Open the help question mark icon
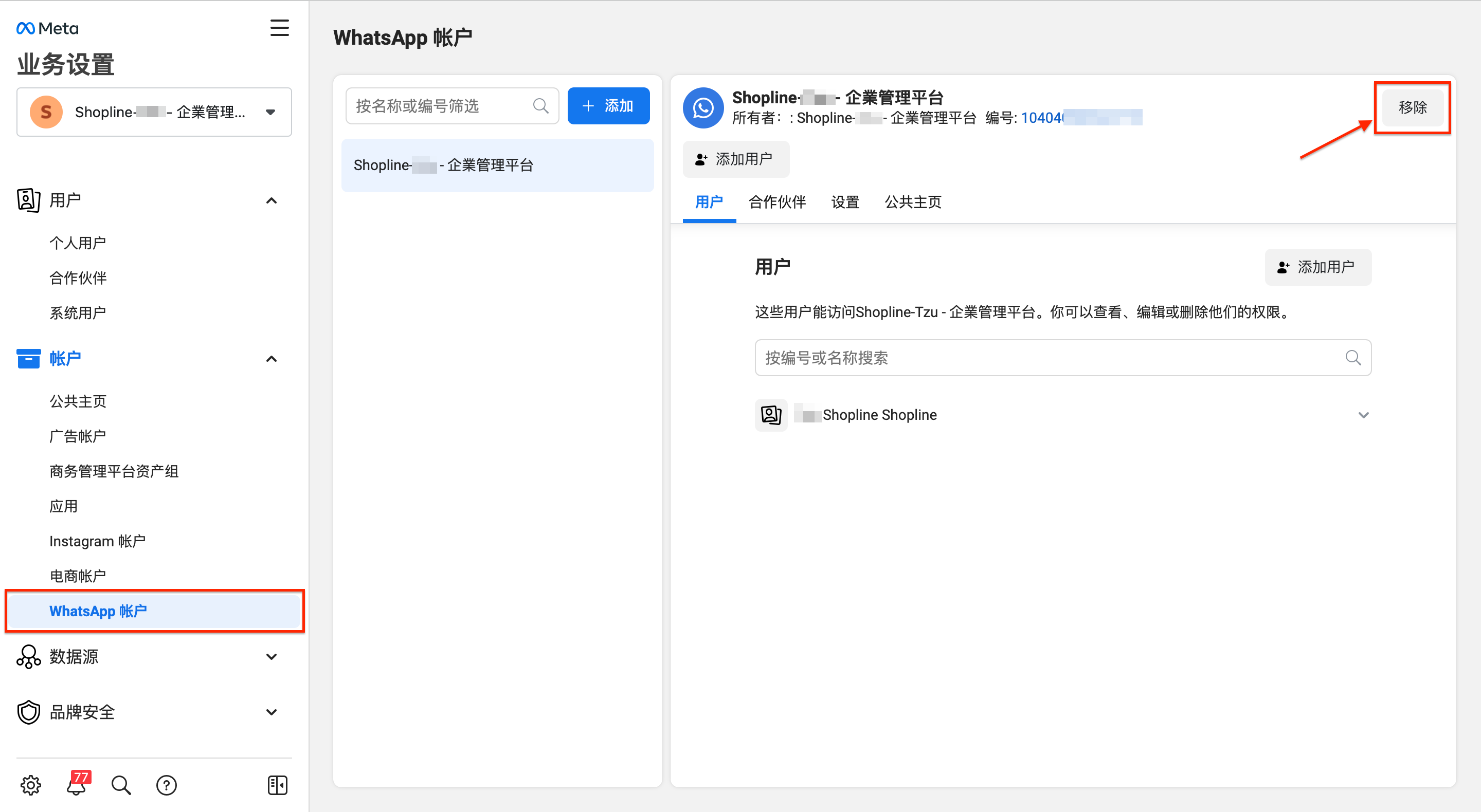The image size is (1481, 812). coord(167,785)
